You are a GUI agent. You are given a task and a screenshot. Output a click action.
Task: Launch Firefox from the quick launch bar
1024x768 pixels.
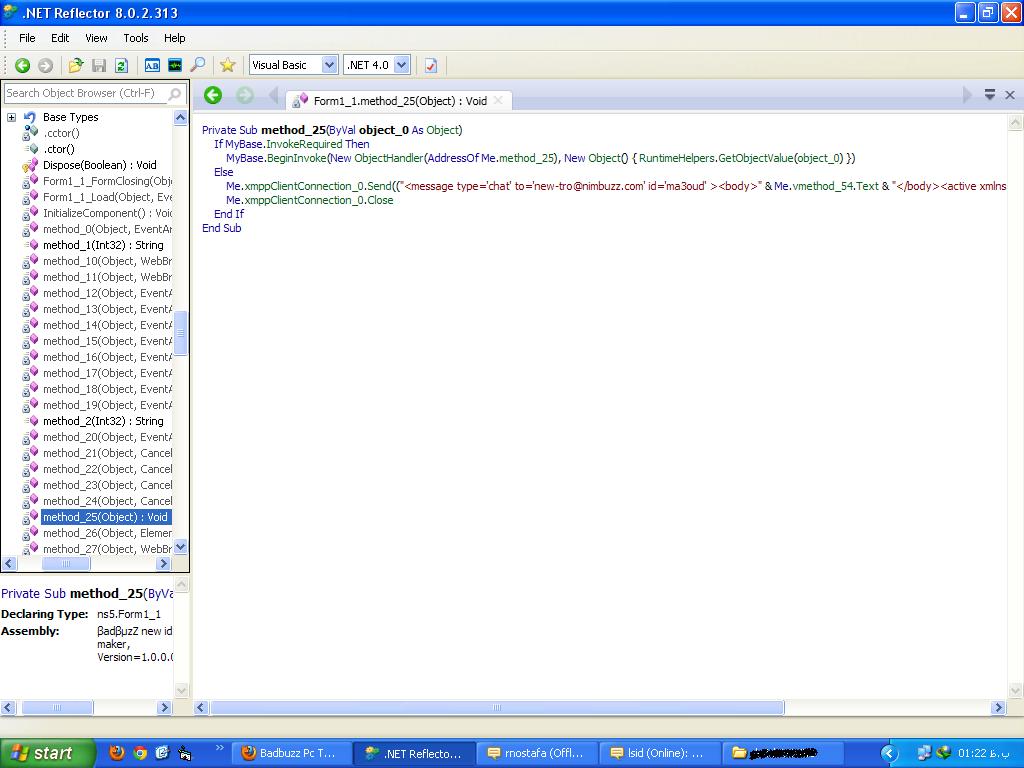tap(116, 752)
